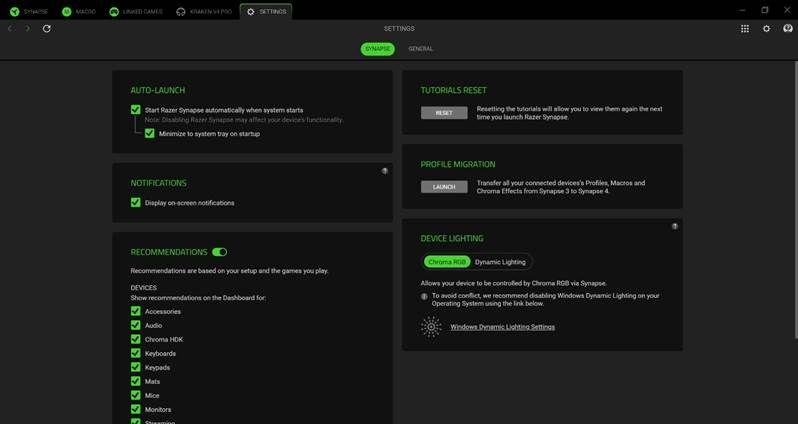Click the AUTO-LAUNCH heading

[158, 90]
